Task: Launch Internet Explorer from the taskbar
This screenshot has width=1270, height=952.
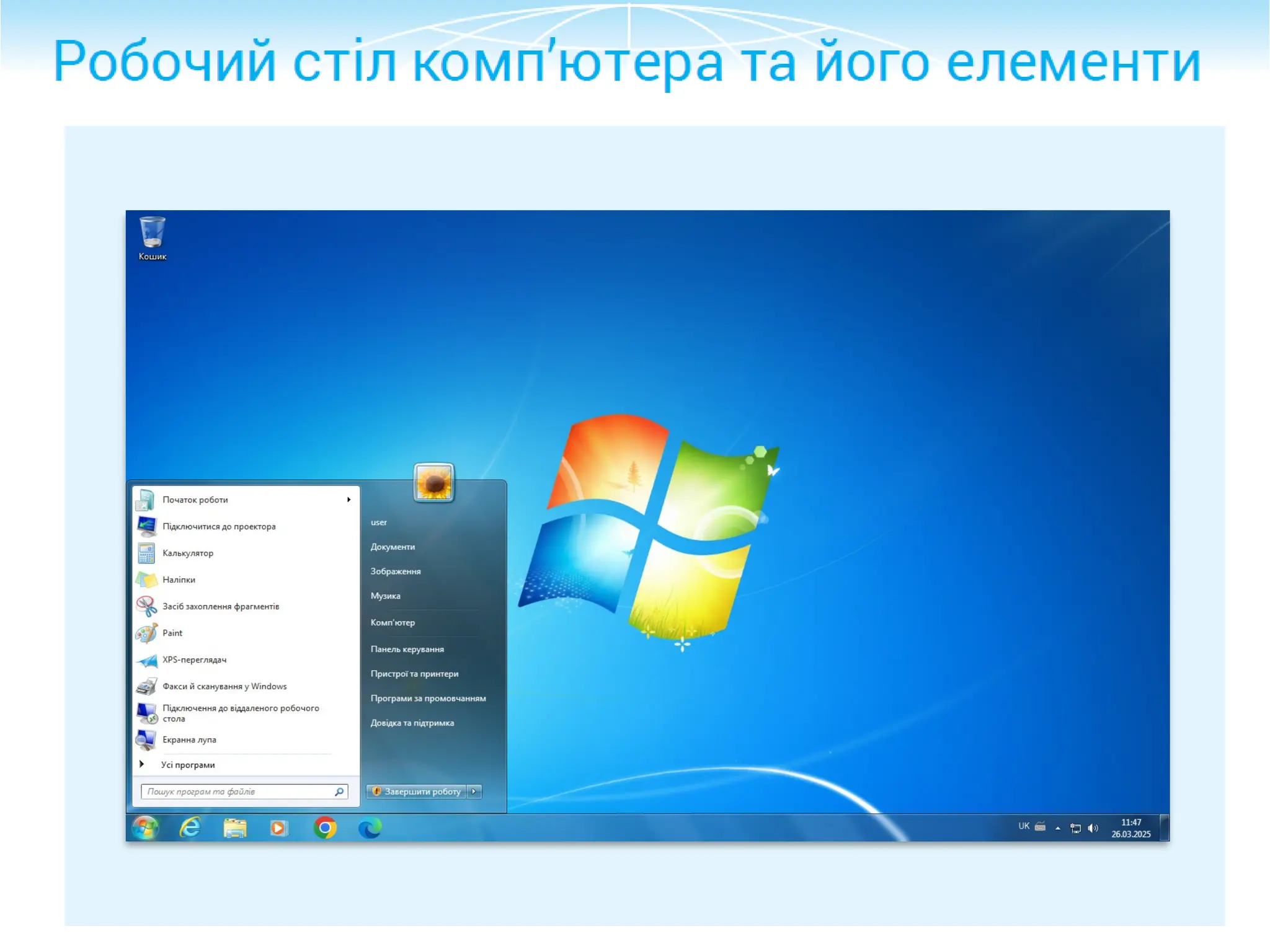Action: click(x=190, y=827)
